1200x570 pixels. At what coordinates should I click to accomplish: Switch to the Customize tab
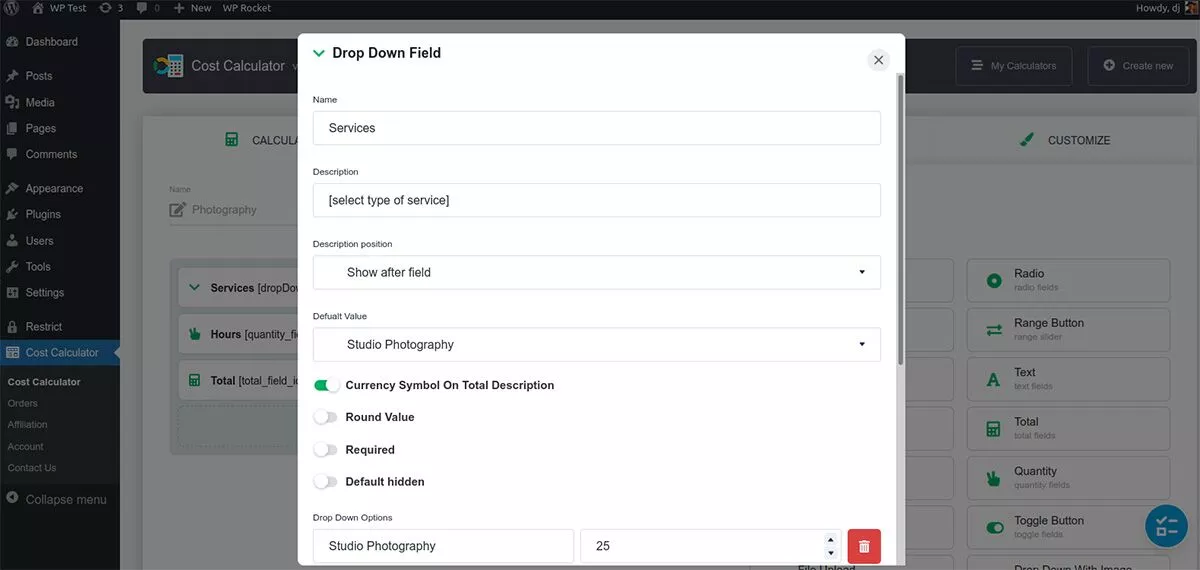(1065, 140)
